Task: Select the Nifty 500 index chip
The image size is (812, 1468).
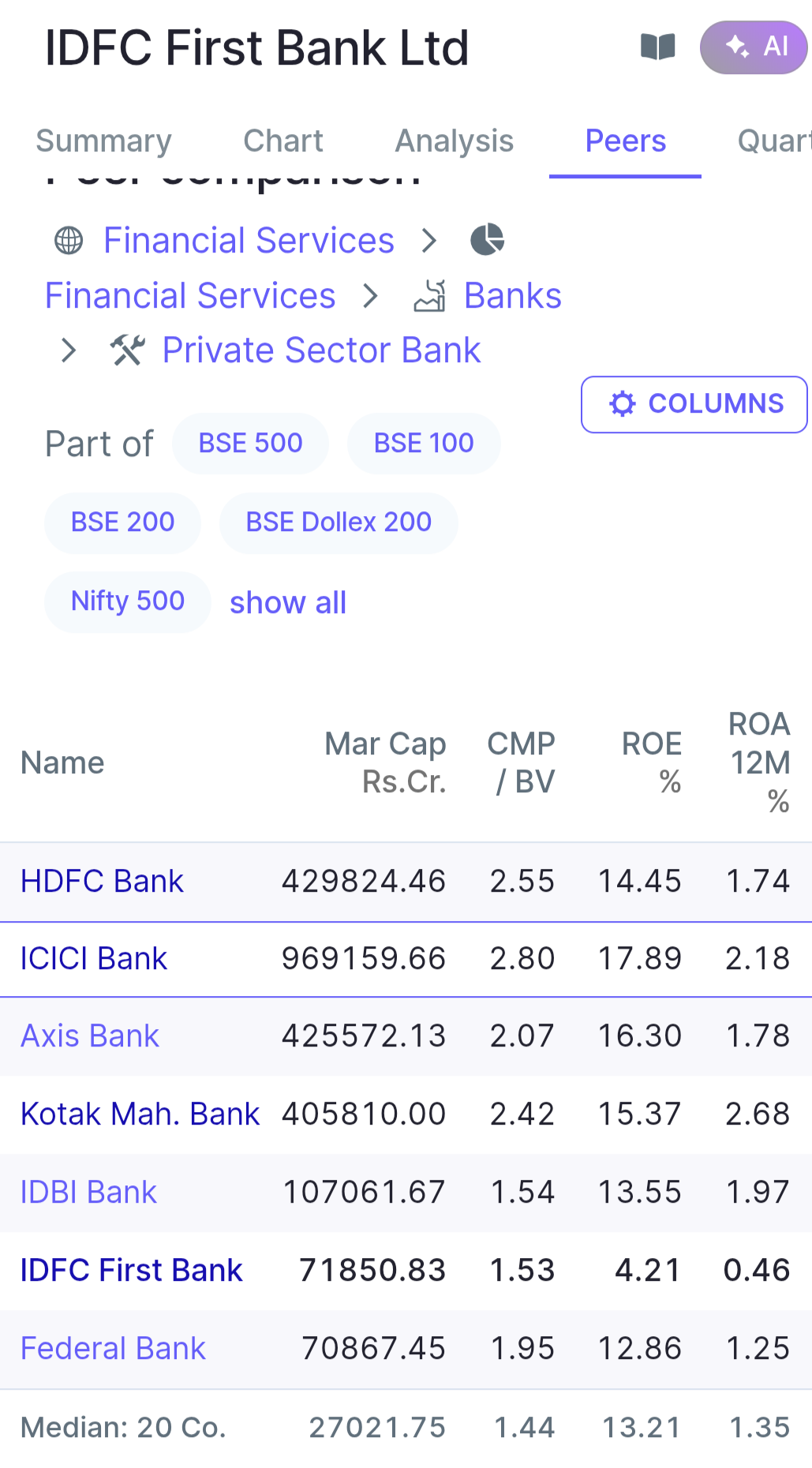Action: pyautogui.click(x=128, y=601)
